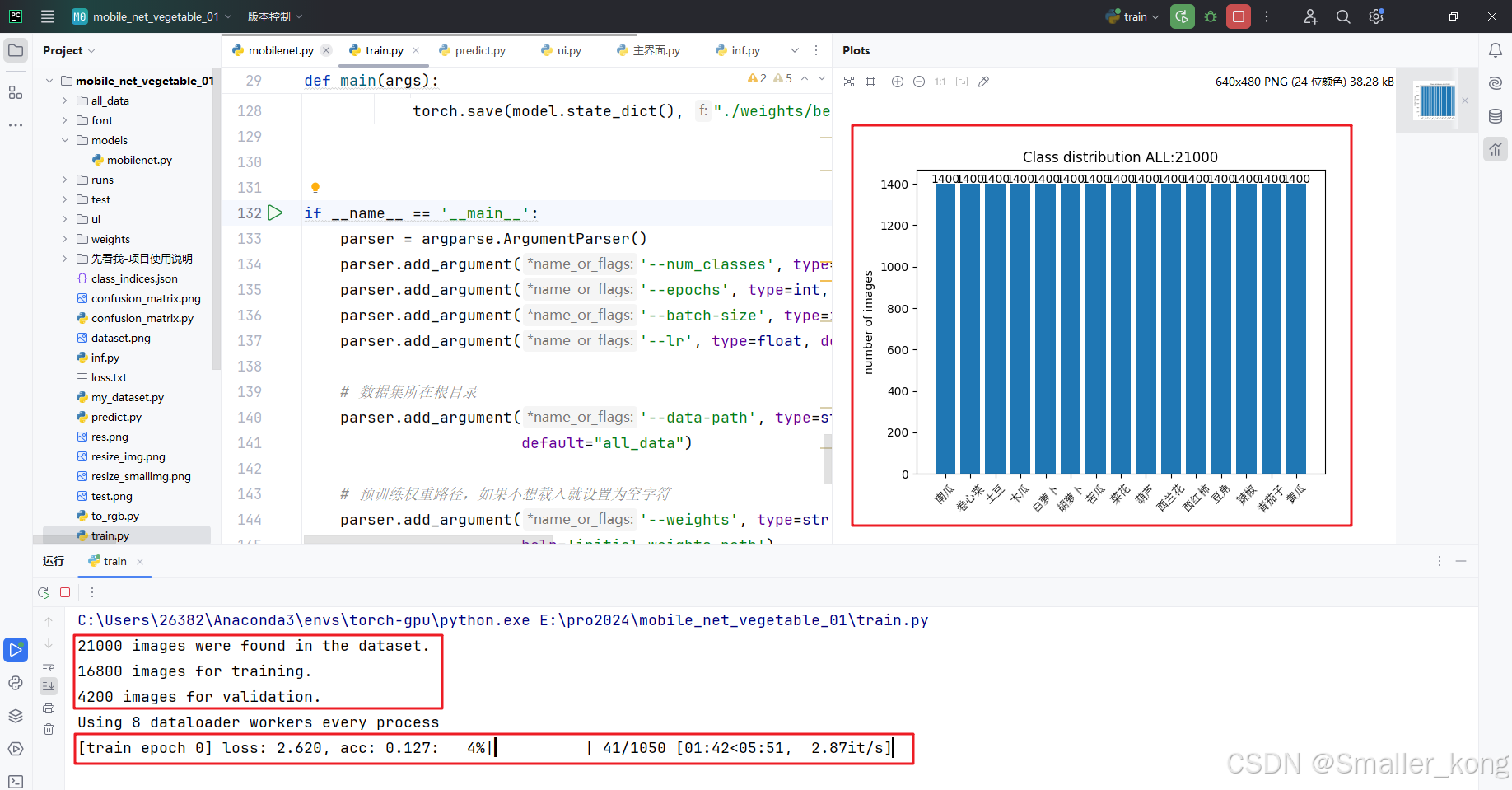Expand the font folder
The height and width of the screenshot is (790, 1512).
(65, 120)
